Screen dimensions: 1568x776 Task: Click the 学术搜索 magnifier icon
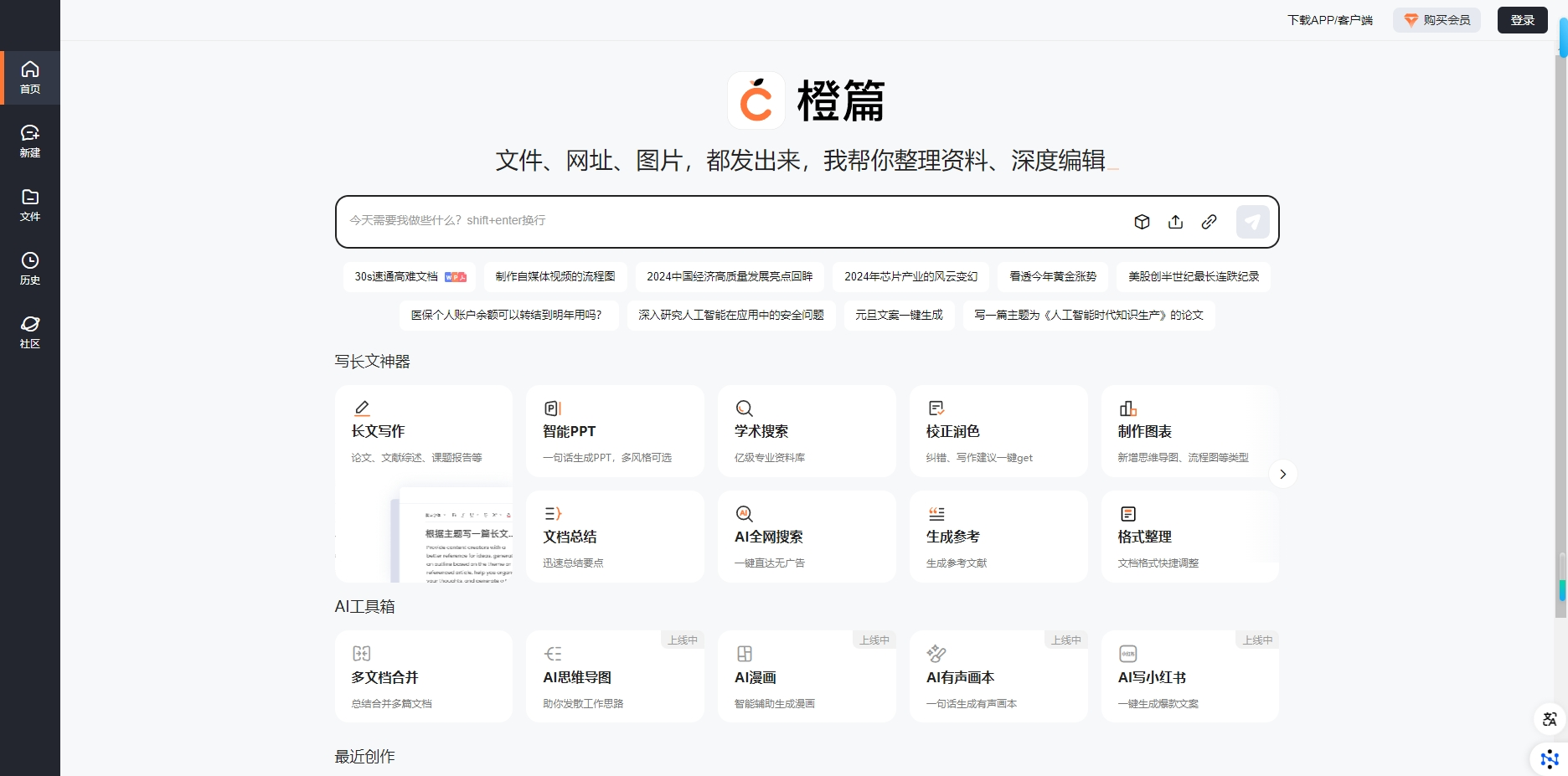745,409
